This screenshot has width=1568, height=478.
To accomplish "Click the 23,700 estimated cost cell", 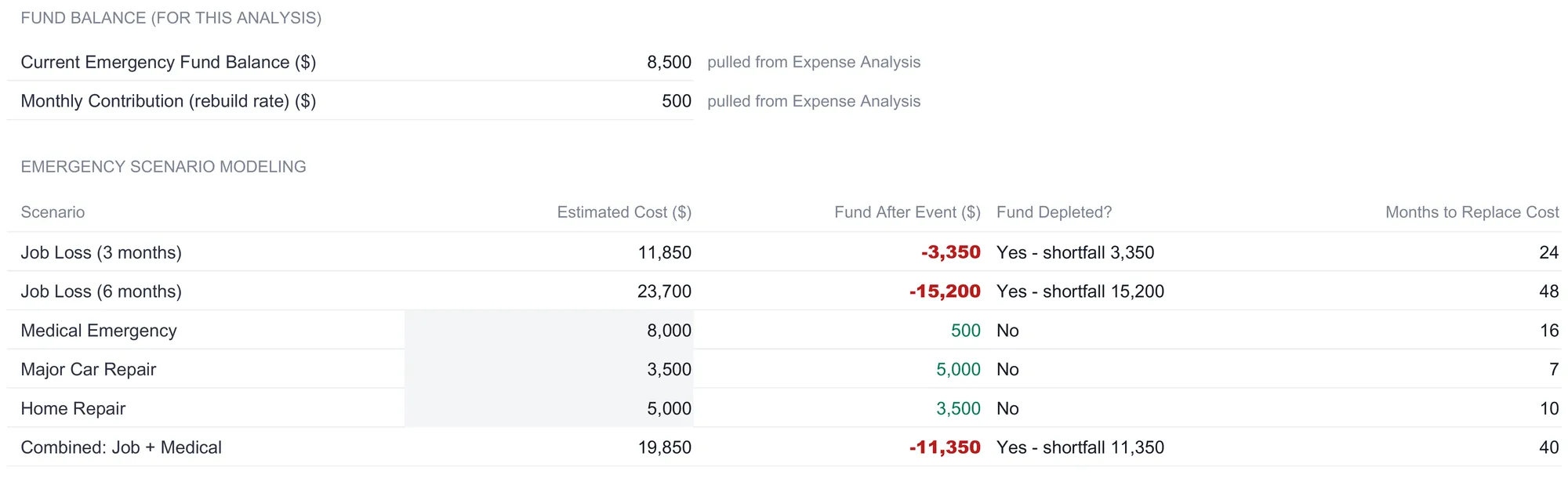I will (x=664, y=292).
